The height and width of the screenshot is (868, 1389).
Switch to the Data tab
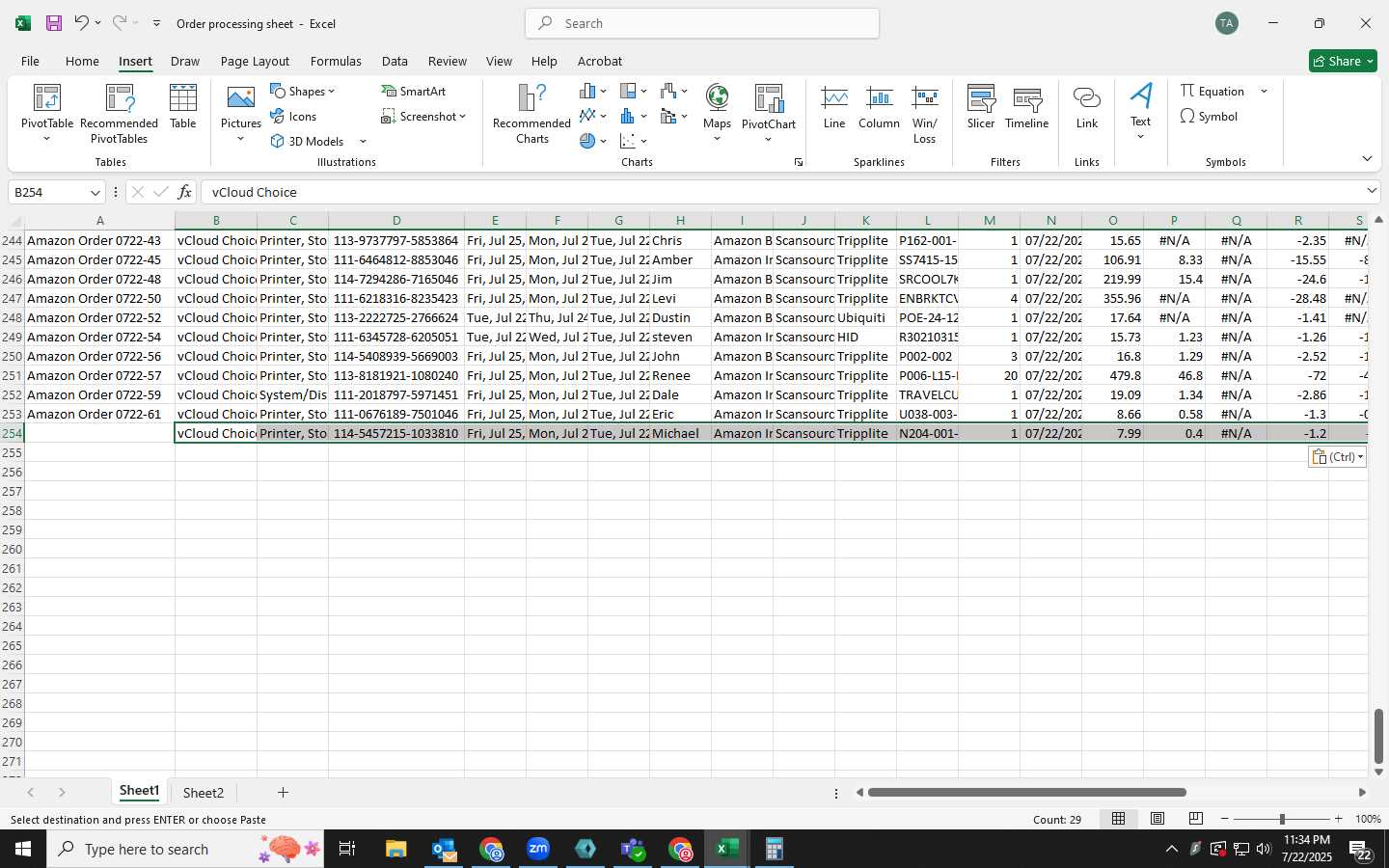tap(395, 61)
